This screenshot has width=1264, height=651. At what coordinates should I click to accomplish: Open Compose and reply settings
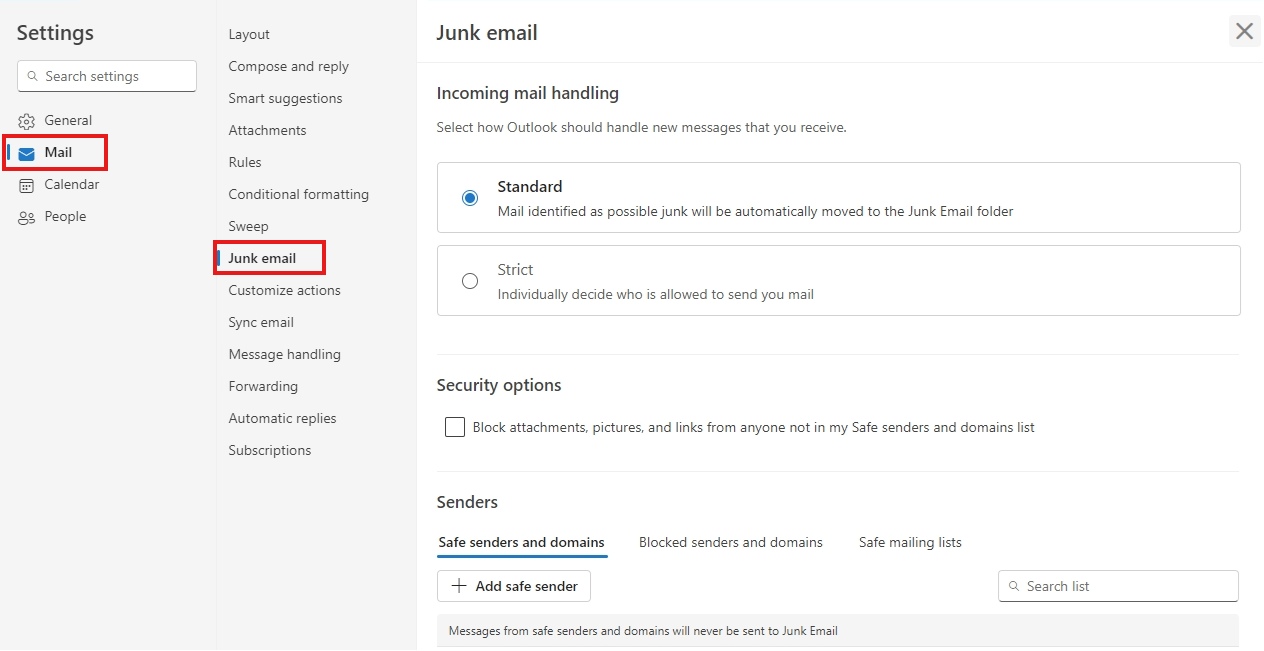(289, 66)
